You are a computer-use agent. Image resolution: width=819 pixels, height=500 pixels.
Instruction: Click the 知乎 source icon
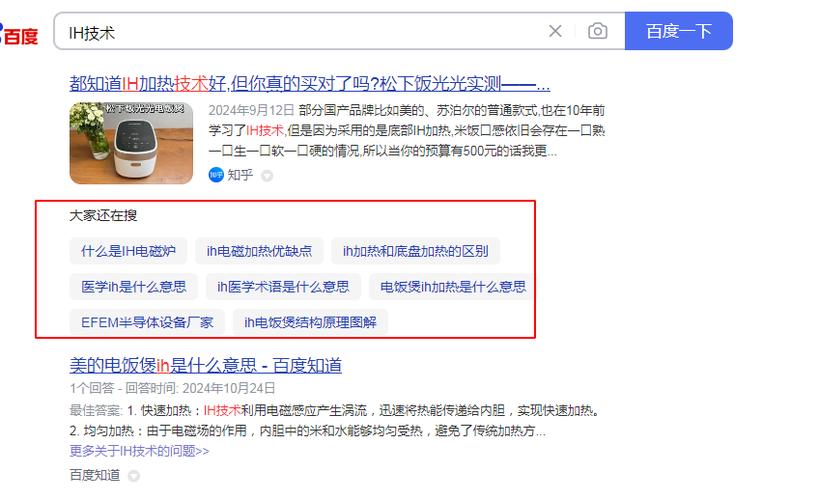(216, 175)
